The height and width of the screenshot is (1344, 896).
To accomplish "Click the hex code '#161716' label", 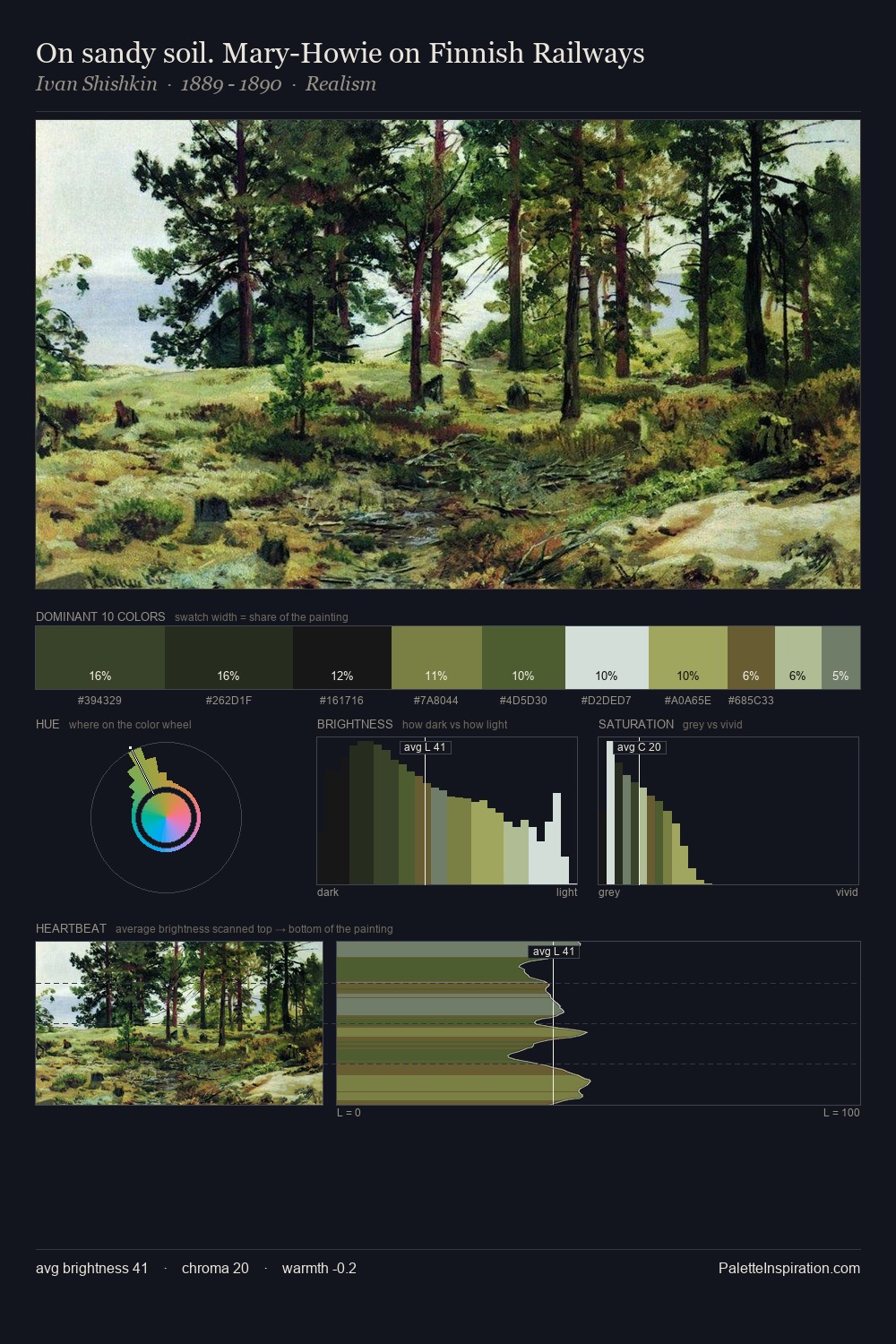I will (x=341, y=701).
